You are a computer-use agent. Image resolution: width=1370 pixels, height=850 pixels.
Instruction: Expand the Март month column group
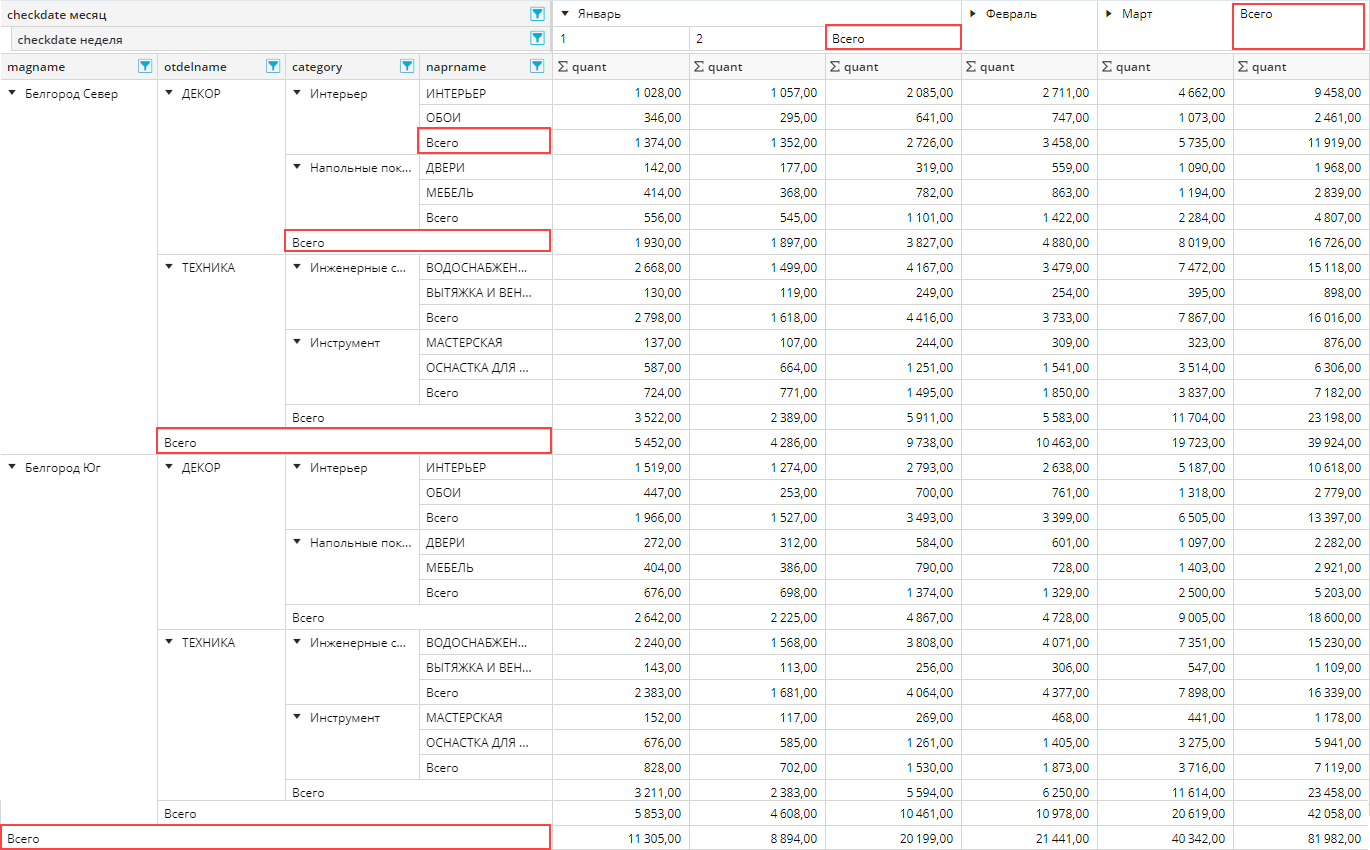pos(1109,14)
